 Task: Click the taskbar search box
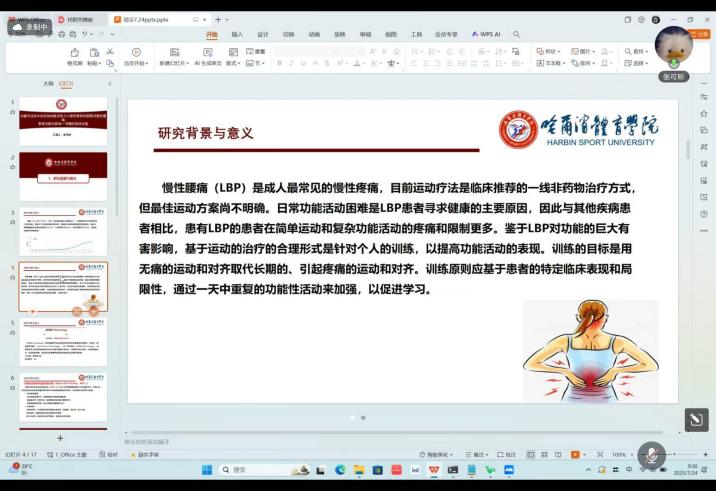(265, 470)
